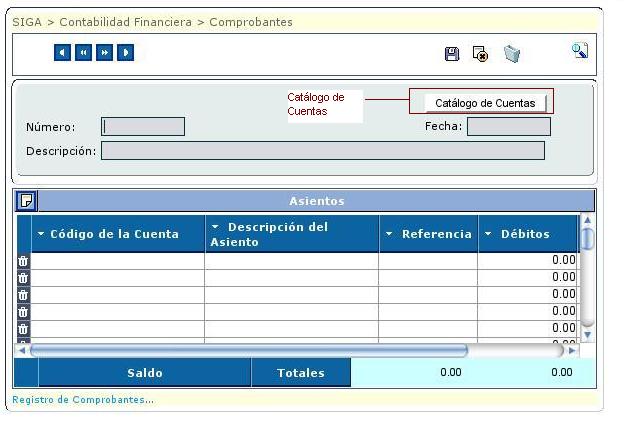Go to the next record
625x424 pixels.
pos(105,52)
